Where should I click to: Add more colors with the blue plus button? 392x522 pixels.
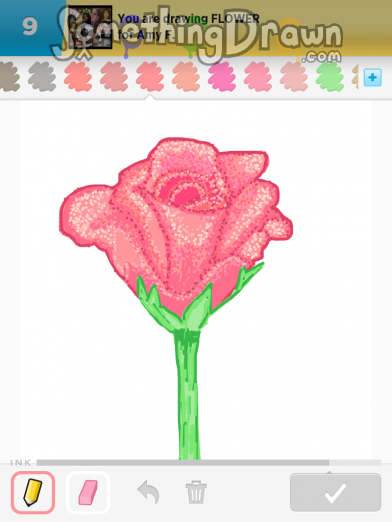click(372, 78)
